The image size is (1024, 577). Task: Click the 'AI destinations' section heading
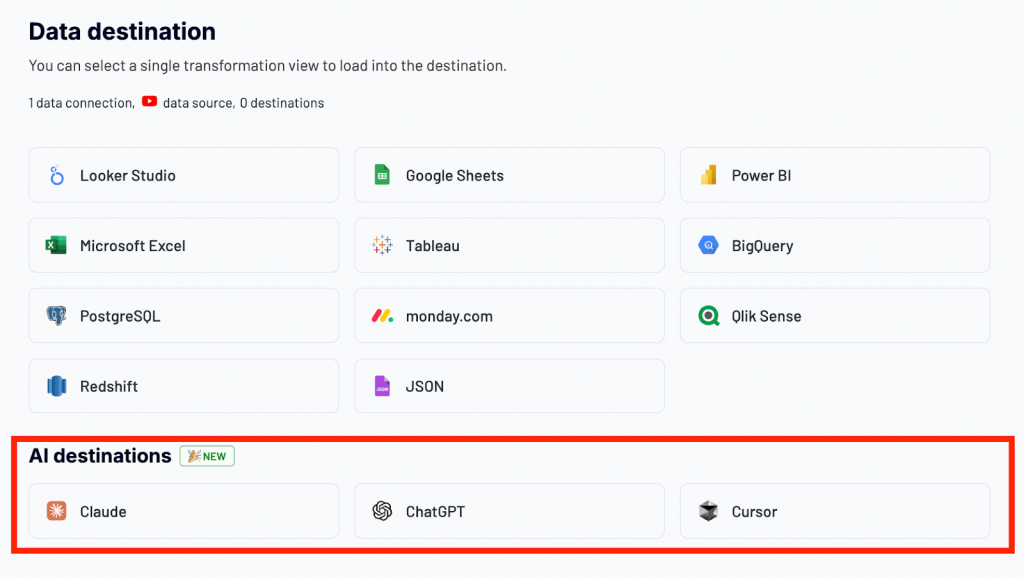(100, 456)
